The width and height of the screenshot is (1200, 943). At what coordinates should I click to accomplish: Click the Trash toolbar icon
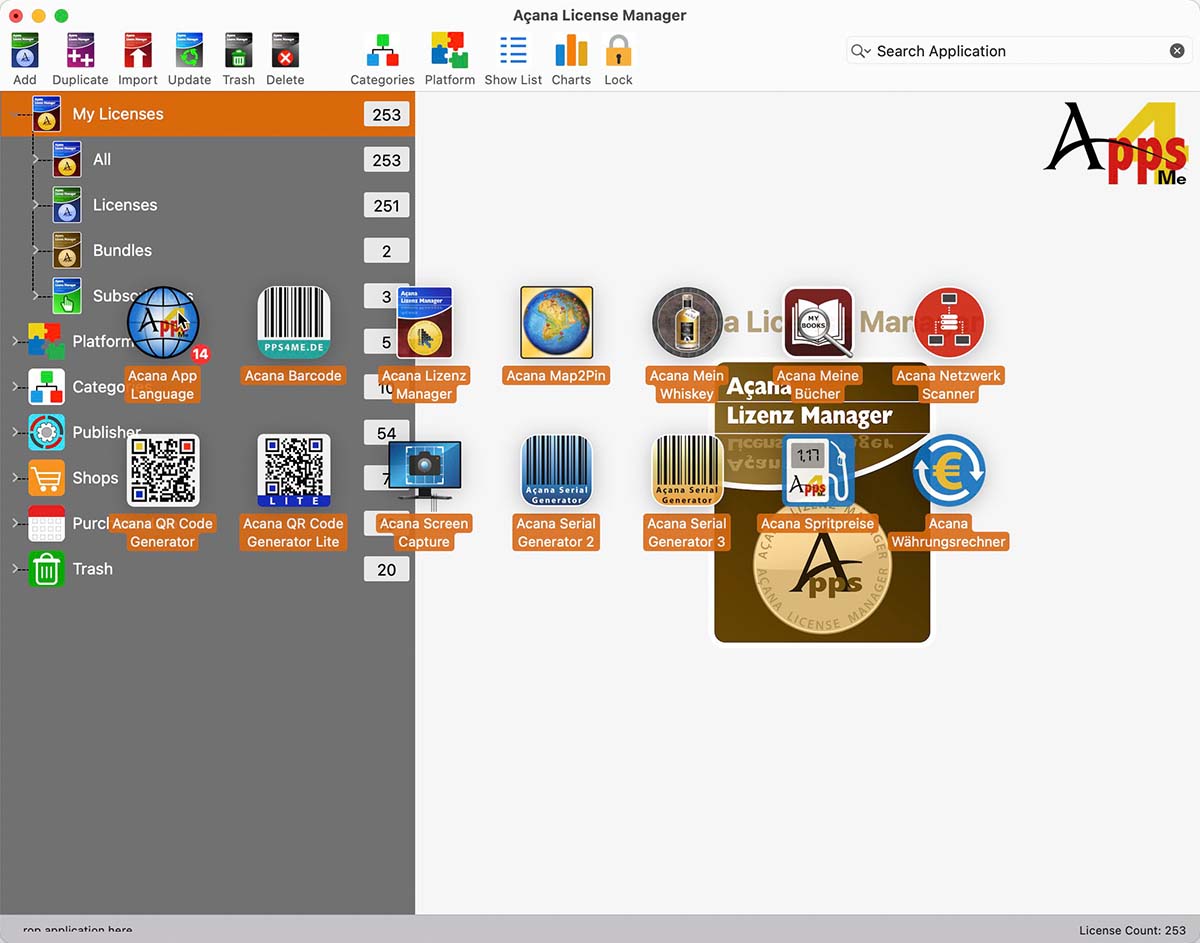(x=238, y=50)
